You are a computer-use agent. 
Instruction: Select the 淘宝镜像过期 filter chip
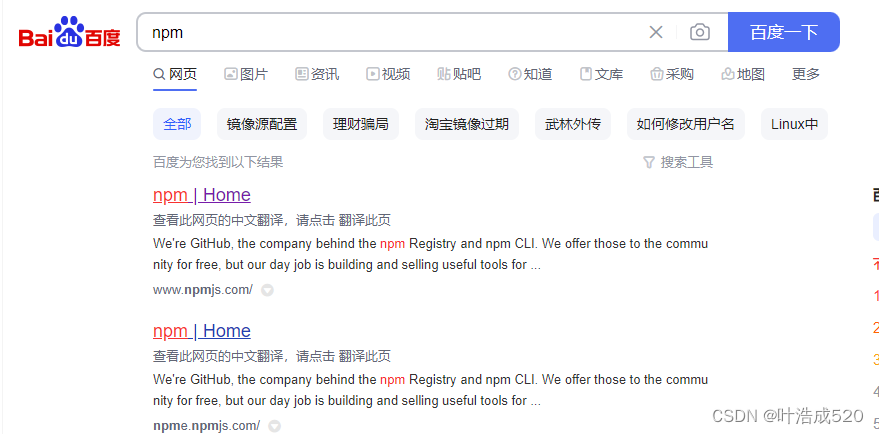pyautogui.click(x=467, y=124)
